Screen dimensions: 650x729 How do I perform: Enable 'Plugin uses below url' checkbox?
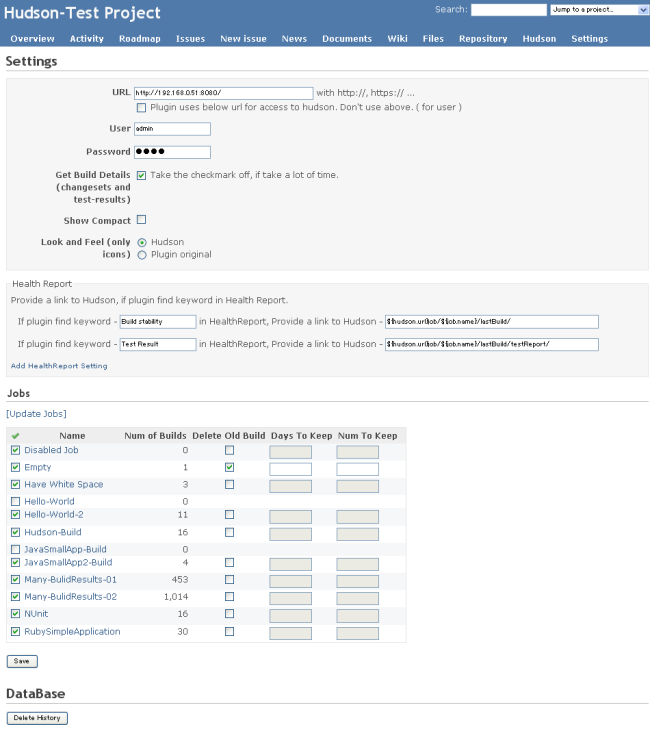click(x=141, y=107)
